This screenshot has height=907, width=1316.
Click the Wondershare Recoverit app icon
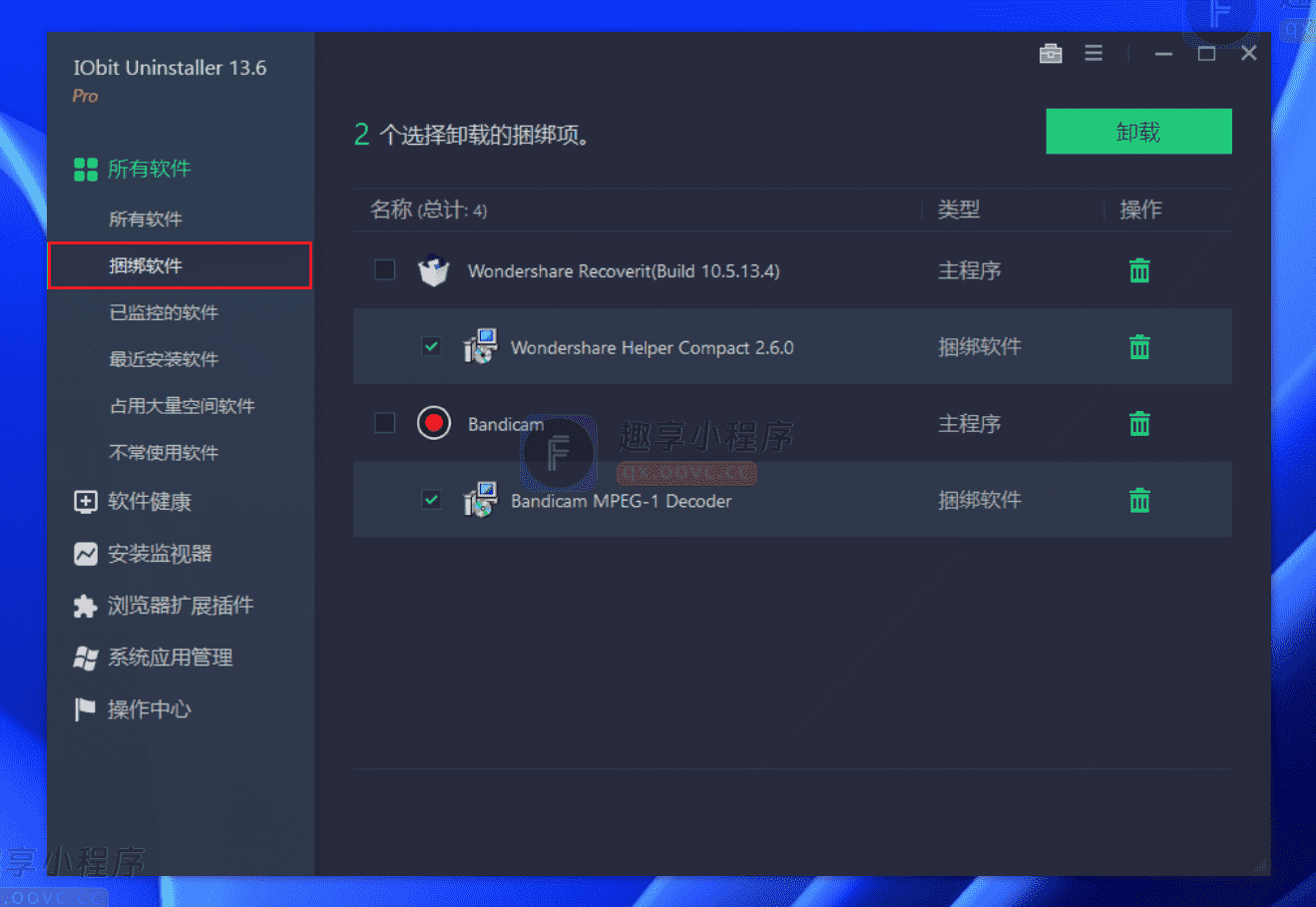433,270
